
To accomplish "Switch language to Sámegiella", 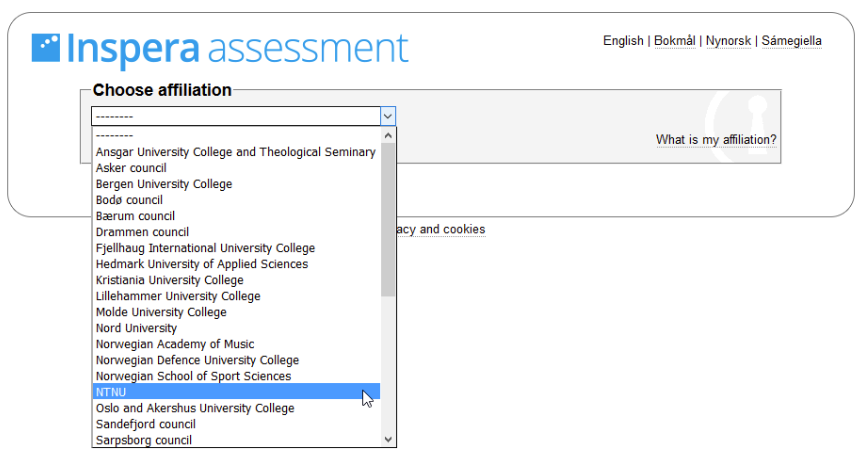I will tap(791, 41).
